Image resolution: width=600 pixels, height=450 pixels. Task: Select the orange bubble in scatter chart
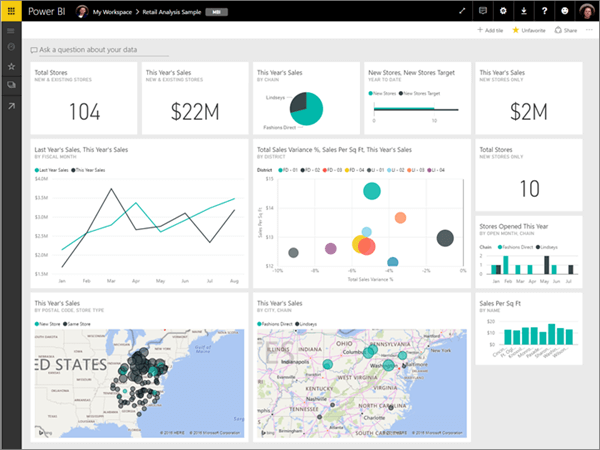400,218
